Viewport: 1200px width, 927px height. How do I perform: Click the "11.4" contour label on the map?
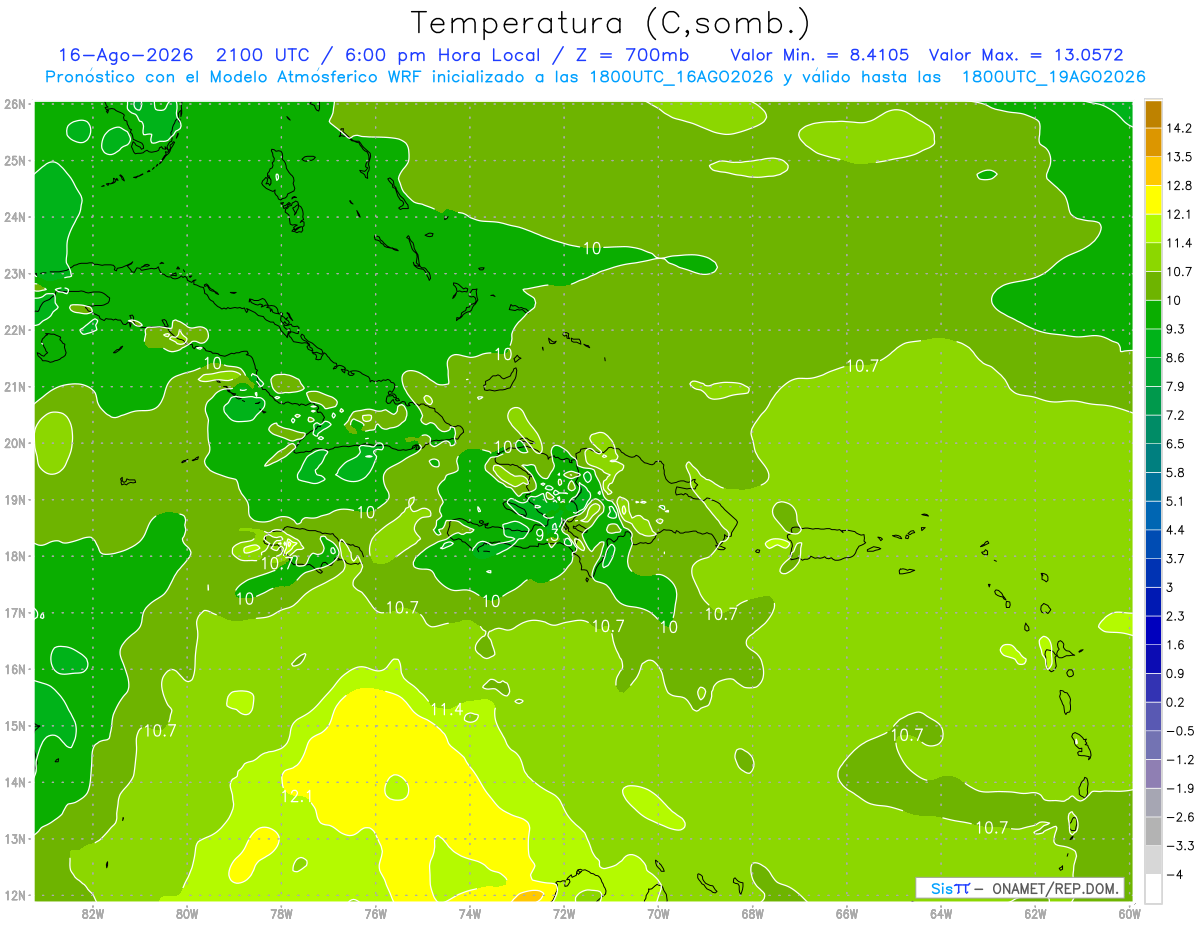click(447, 709)
